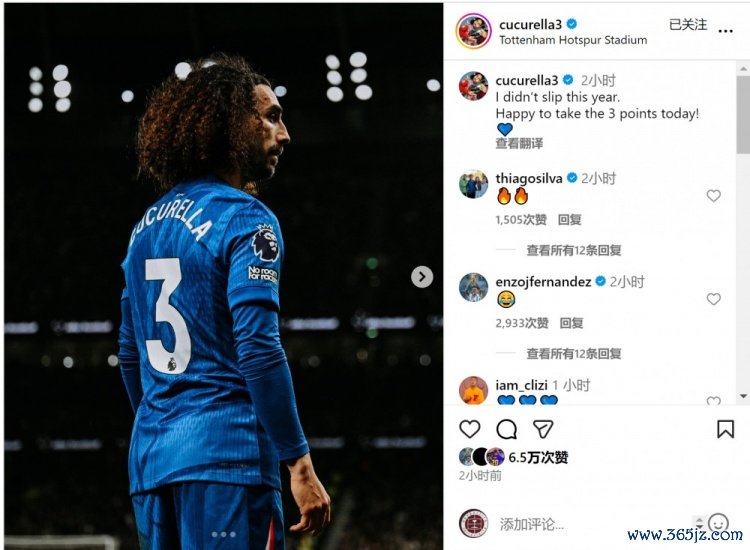This screenshot has width=750, height=550.
Task: Toggle the 已关注 following button
Action: coord(687,25)
